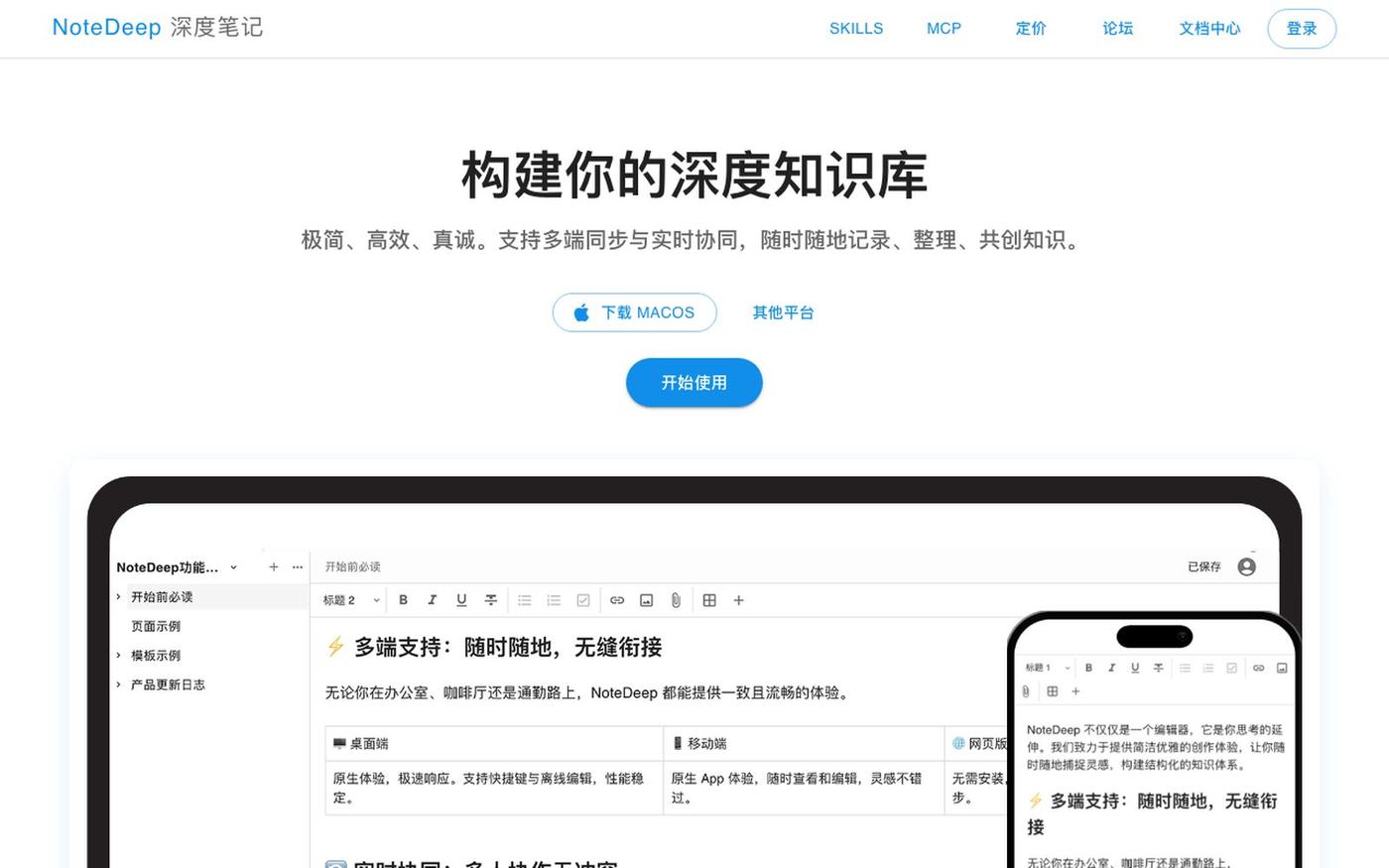Expand the 产品更新日志 tree item
Image resolution: width=1389 pixels, height=868 pixels.
coord(118,684)
